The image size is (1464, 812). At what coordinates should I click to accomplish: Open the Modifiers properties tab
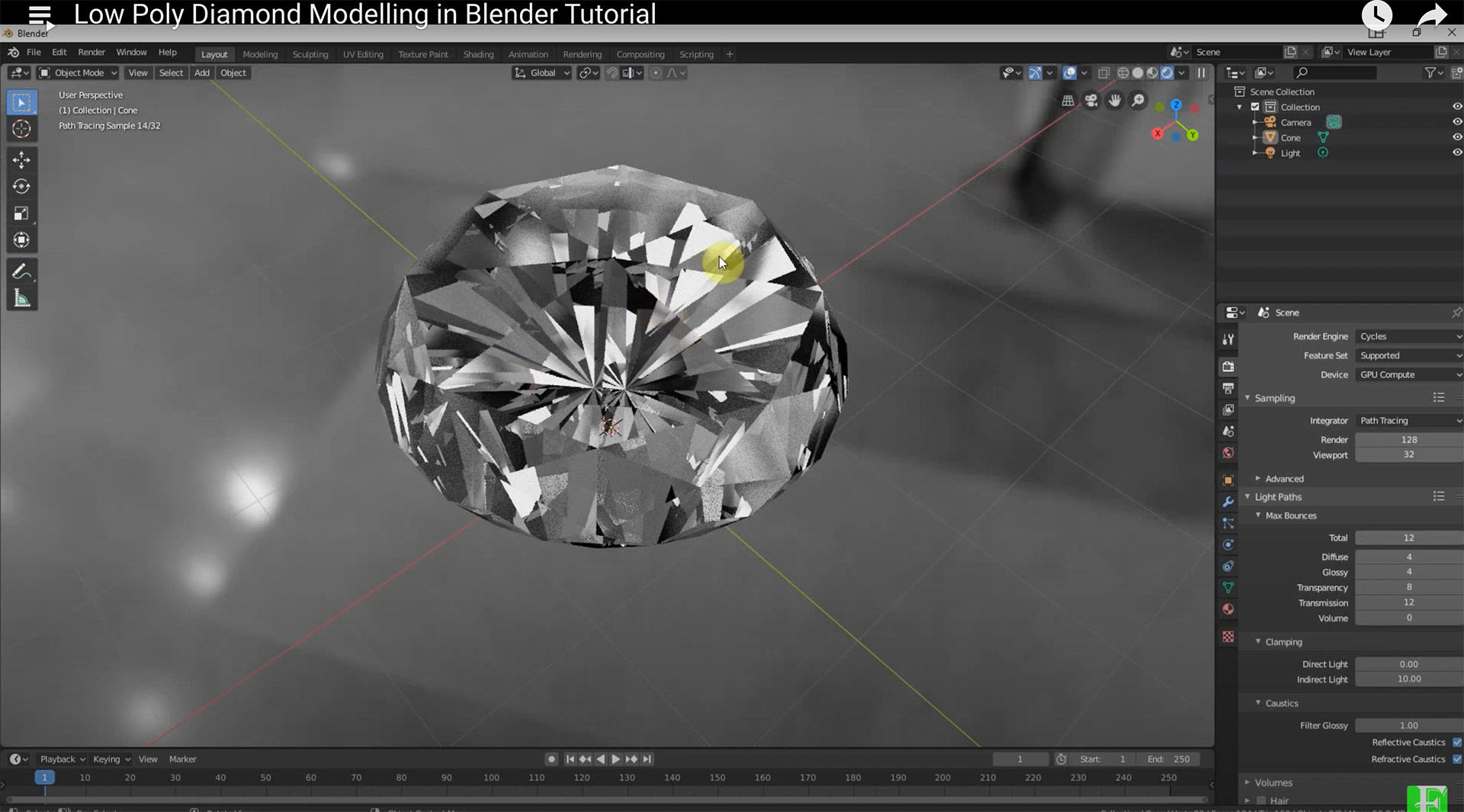coord(1228,502)
